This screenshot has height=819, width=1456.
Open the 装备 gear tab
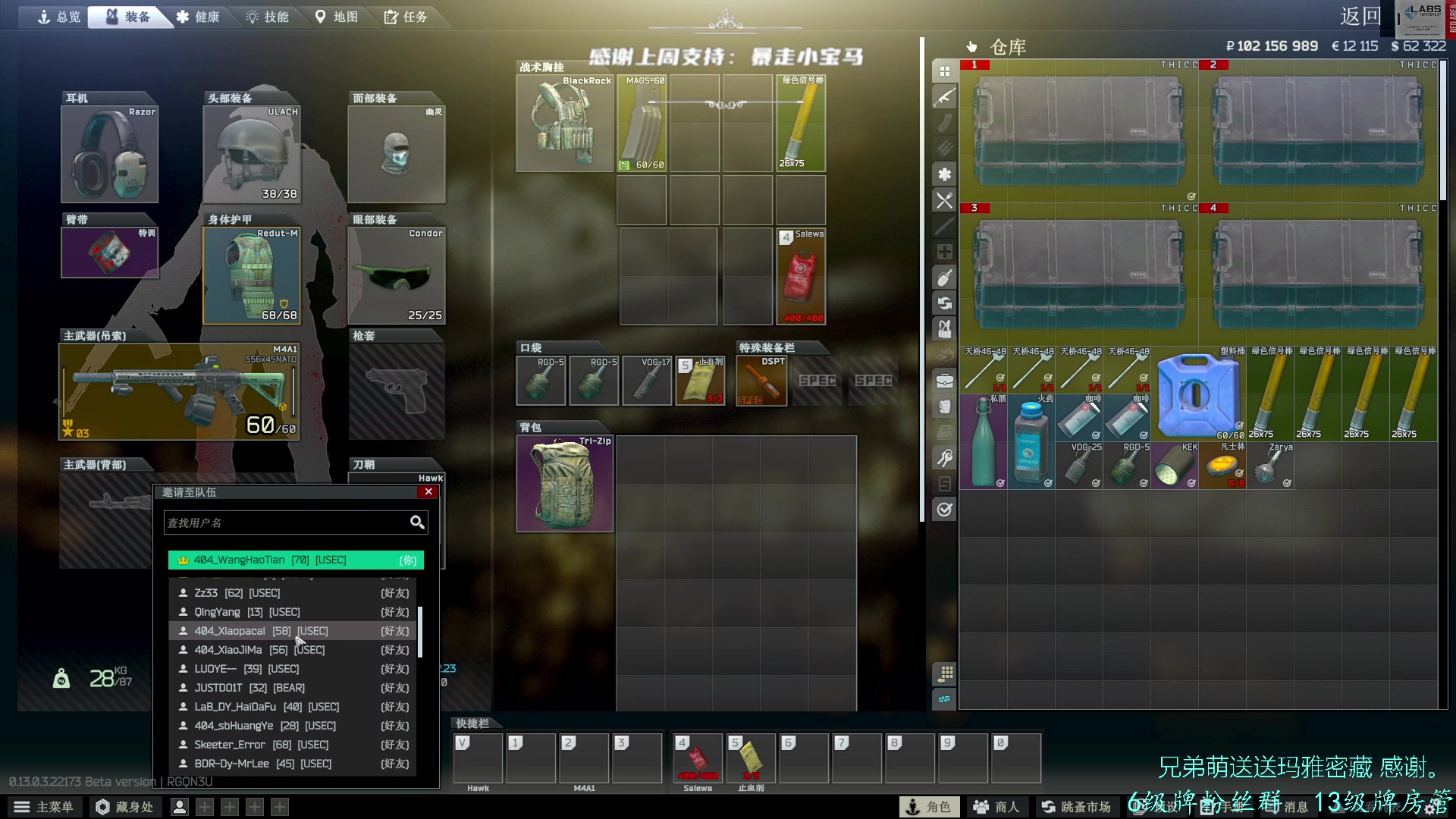128,17
